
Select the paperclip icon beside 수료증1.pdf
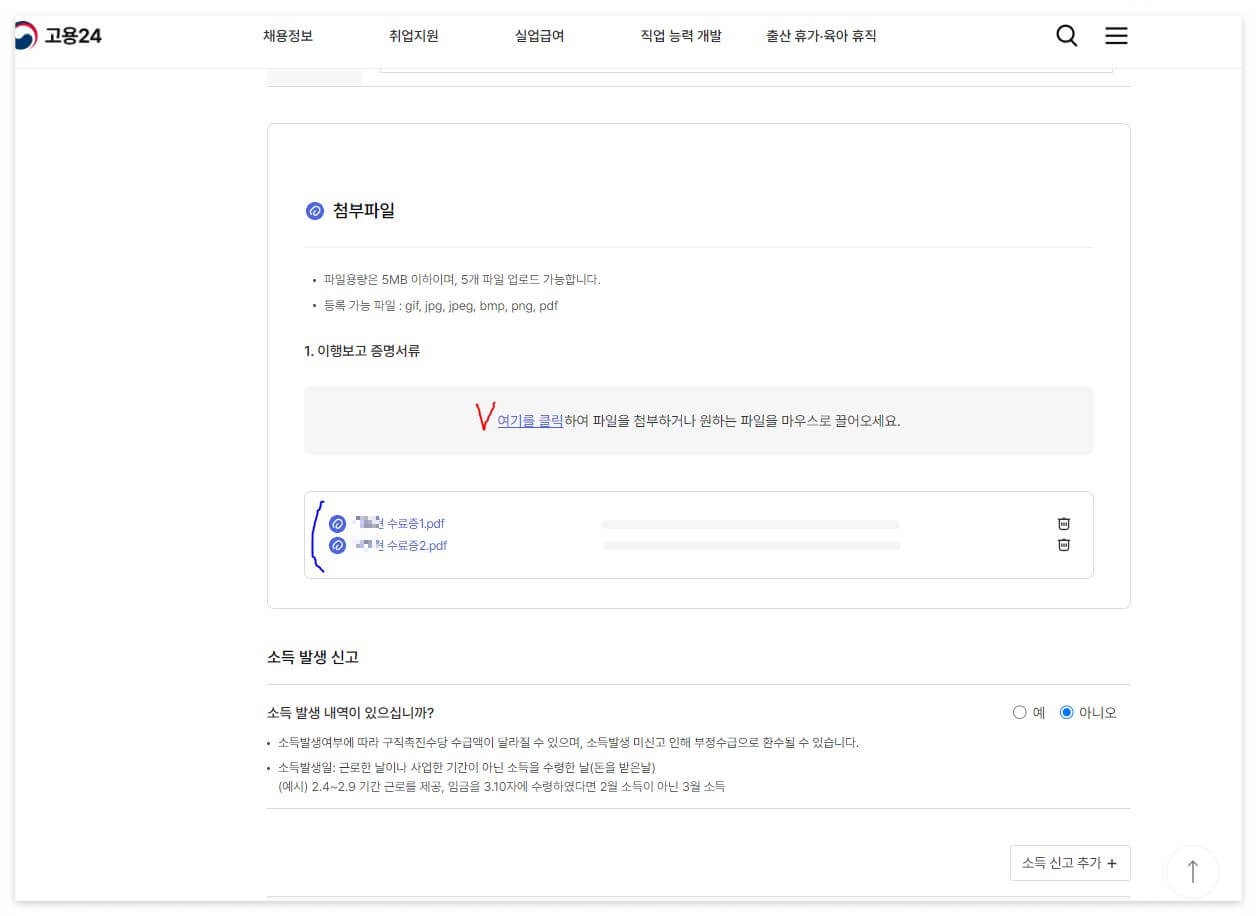tap(337, 523)
